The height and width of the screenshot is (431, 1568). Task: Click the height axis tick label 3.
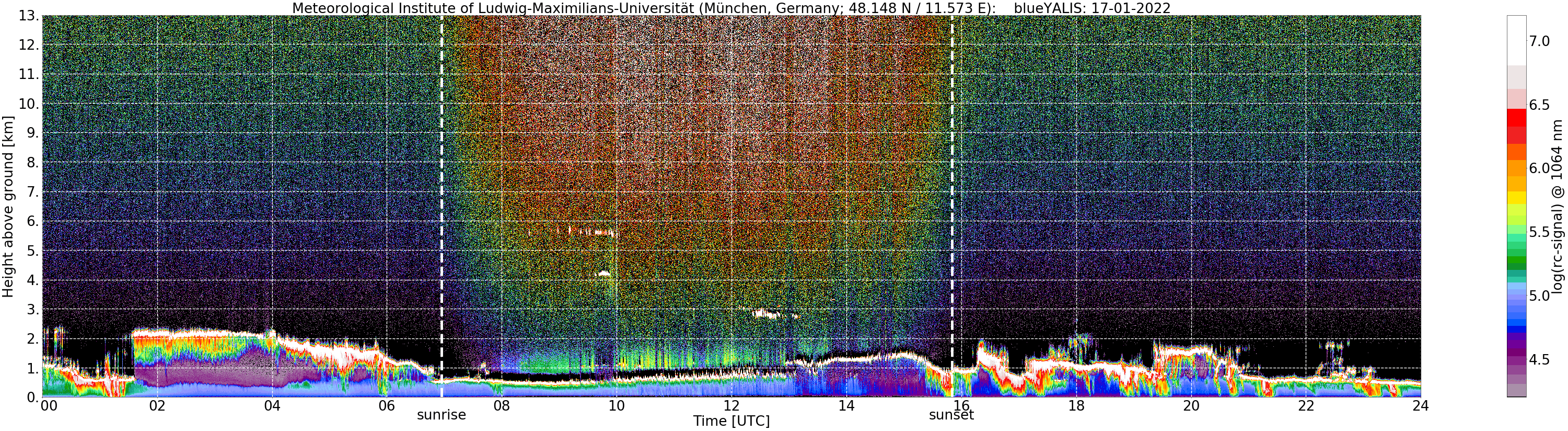point(32,309)
